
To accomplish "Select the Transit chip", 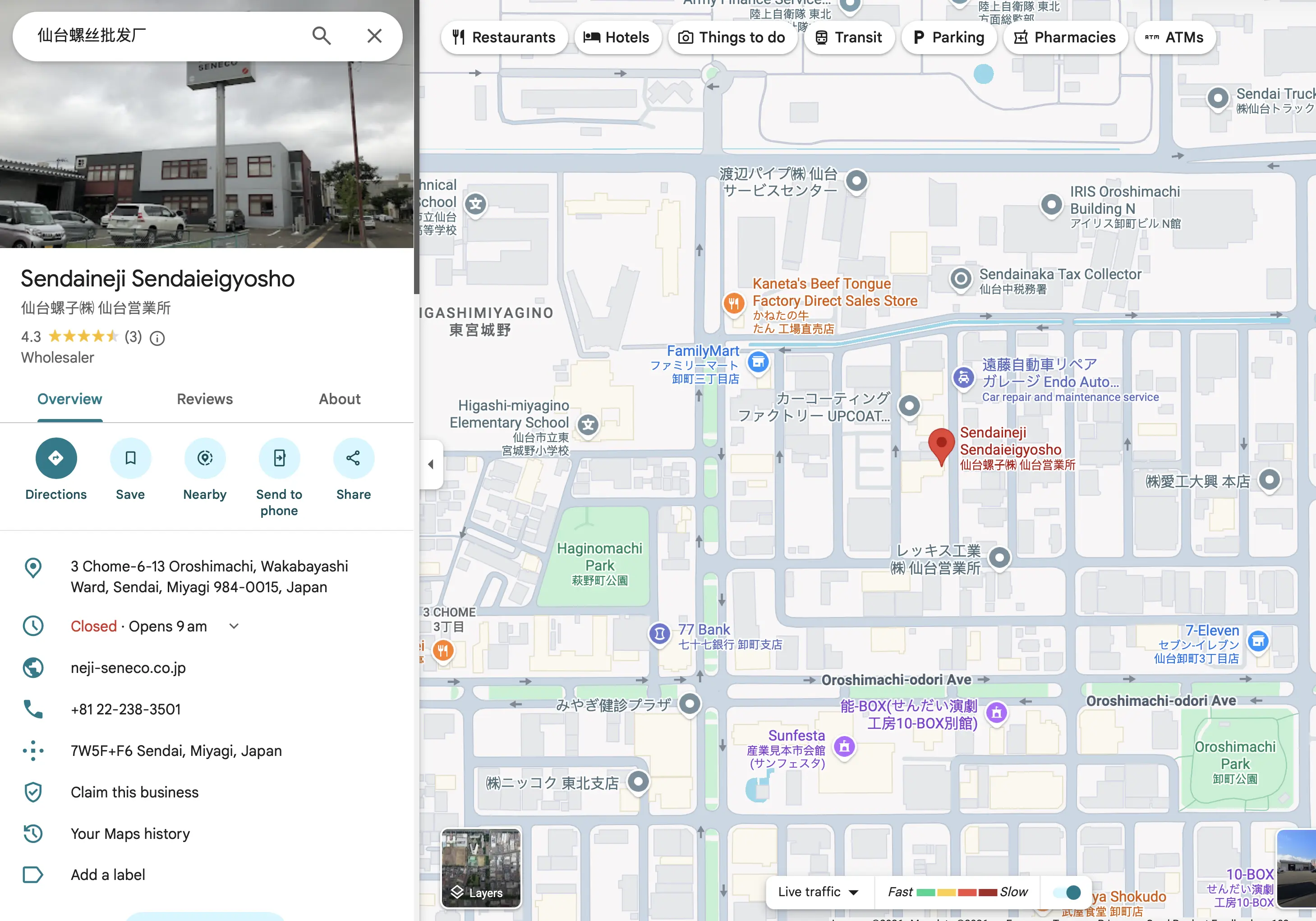I will 849,37.
